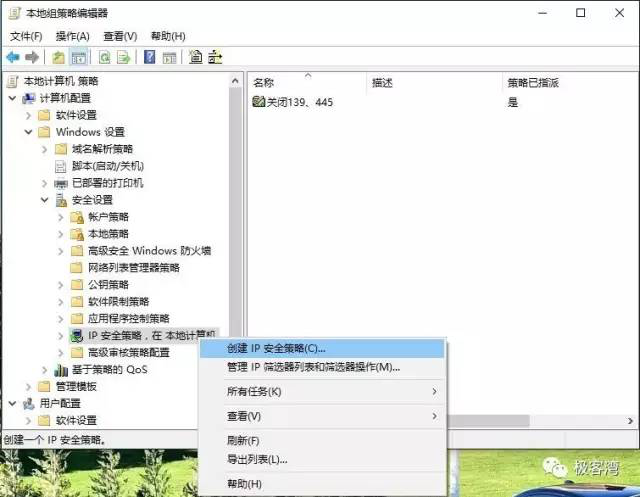
Task: Click the Up one level folder icon
Action: tap(59, 57)
